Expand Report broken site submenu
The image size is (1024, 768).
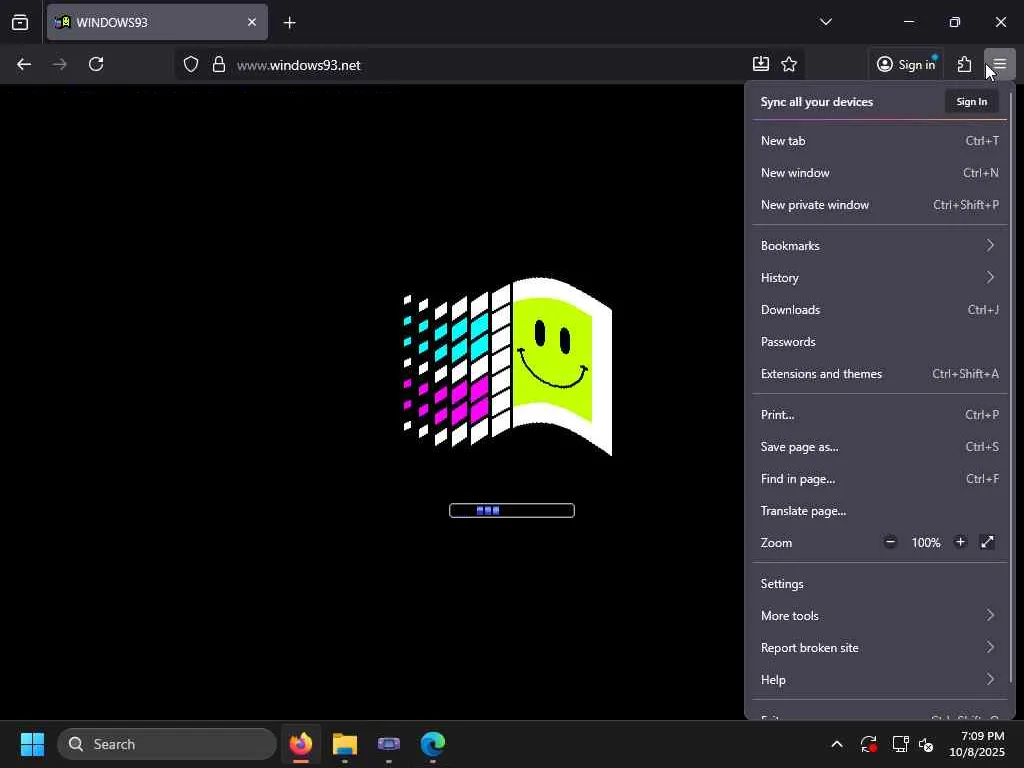click(x=880, y=648)
